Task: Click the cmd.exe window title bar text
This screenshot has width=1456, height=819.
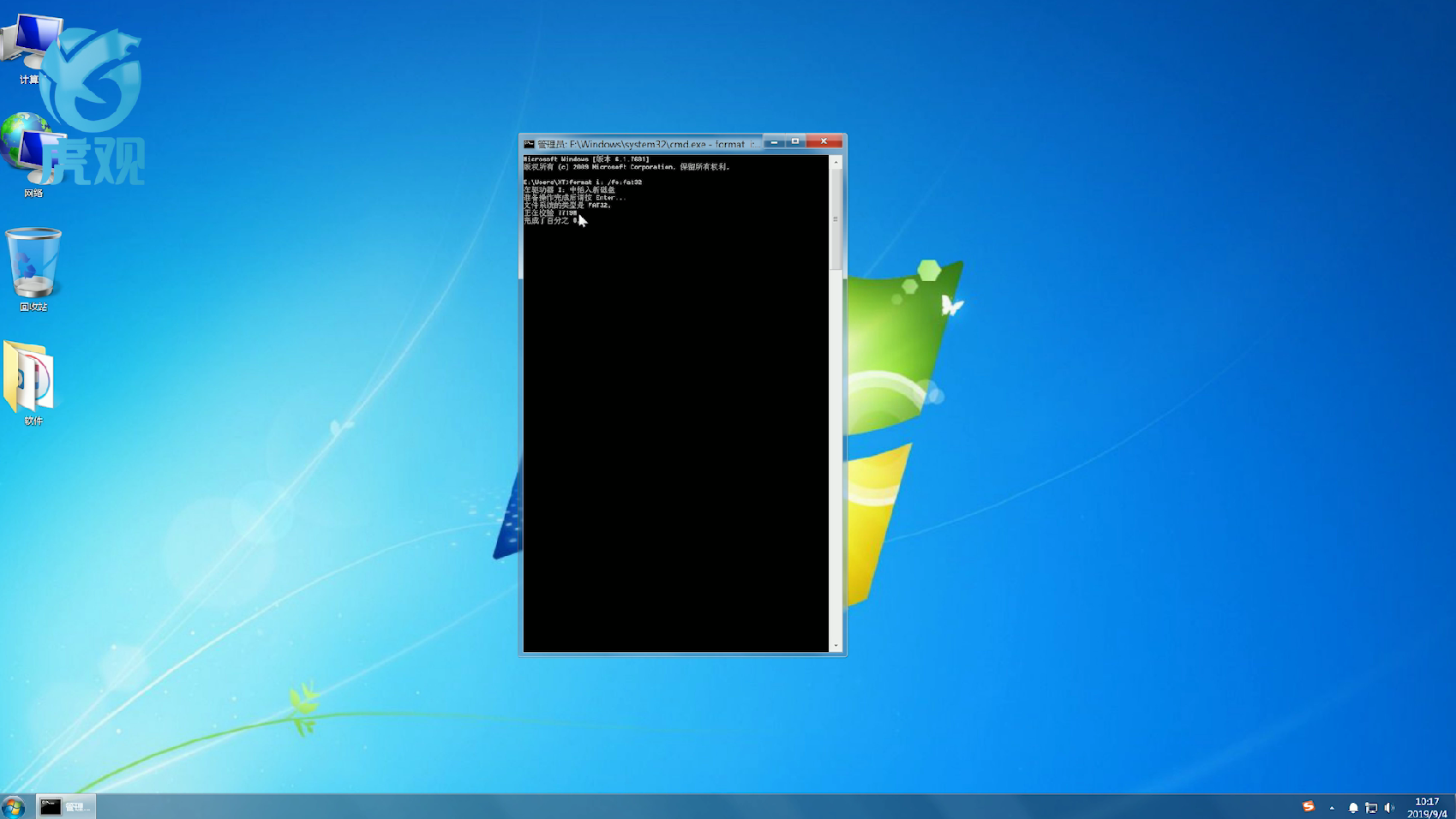Action: pyautogui.click(x=648, y=144)
